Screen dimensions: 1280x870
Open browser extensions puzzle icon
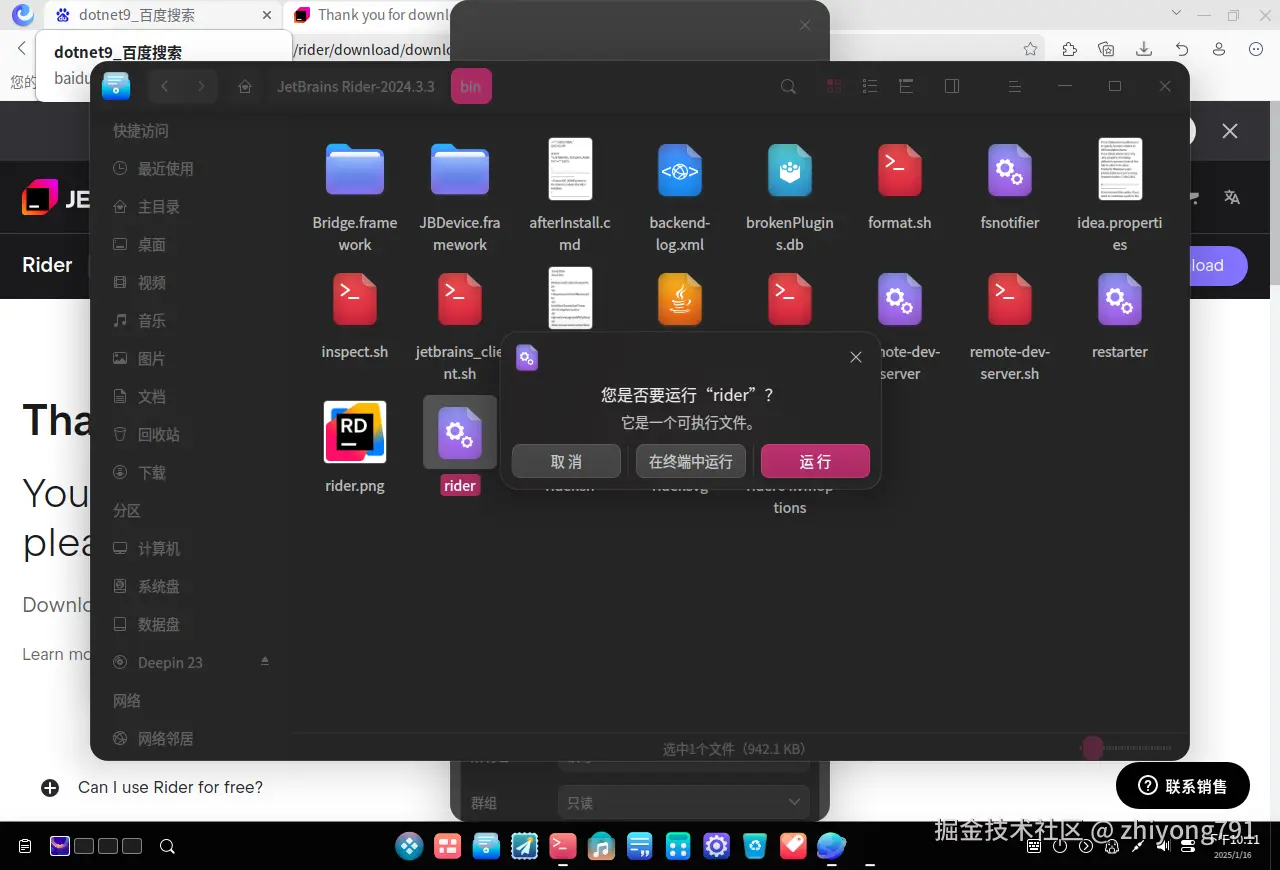1069,49
